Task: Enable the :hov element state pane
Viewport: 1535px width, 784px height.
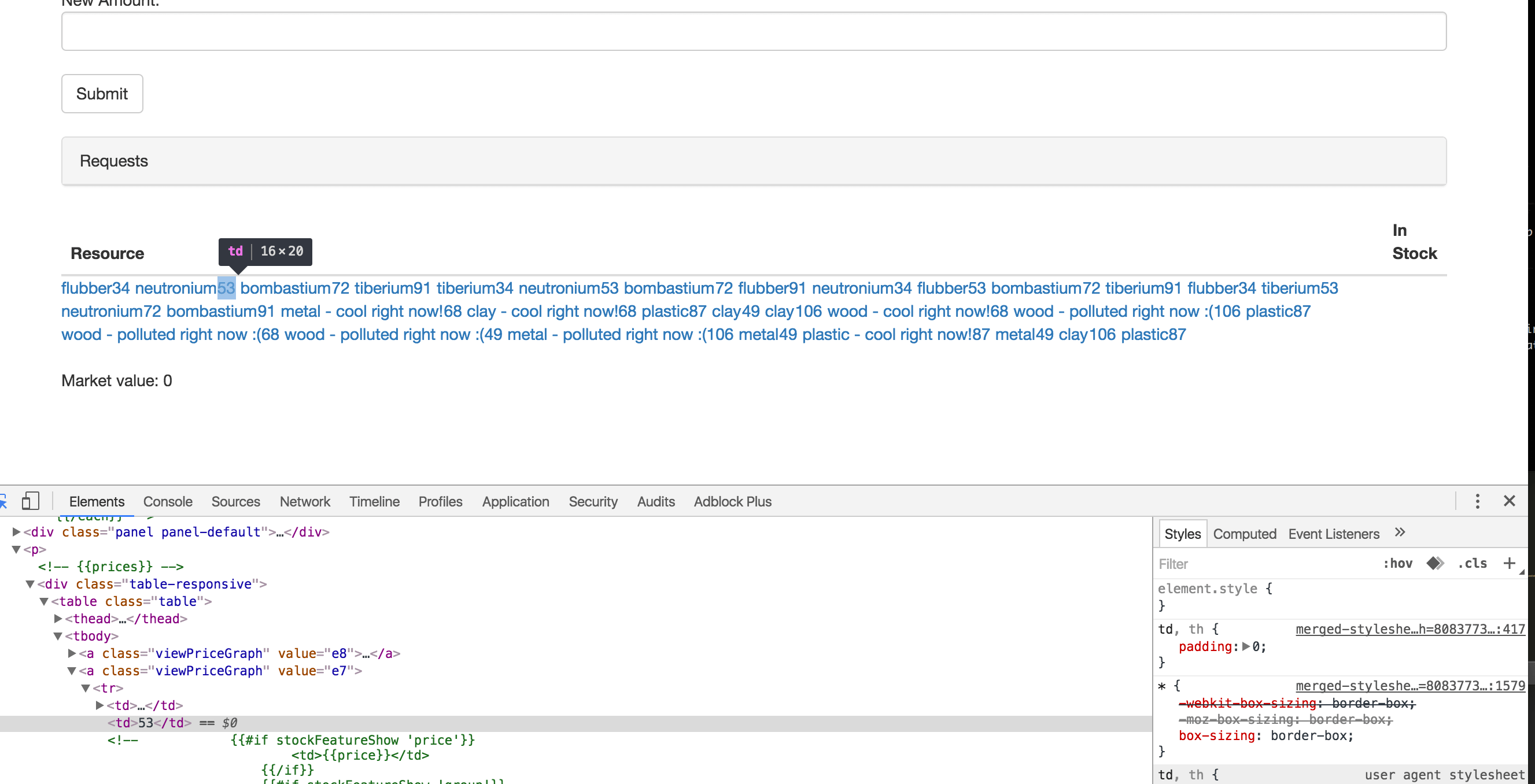Action: [x=1399, y=563]
